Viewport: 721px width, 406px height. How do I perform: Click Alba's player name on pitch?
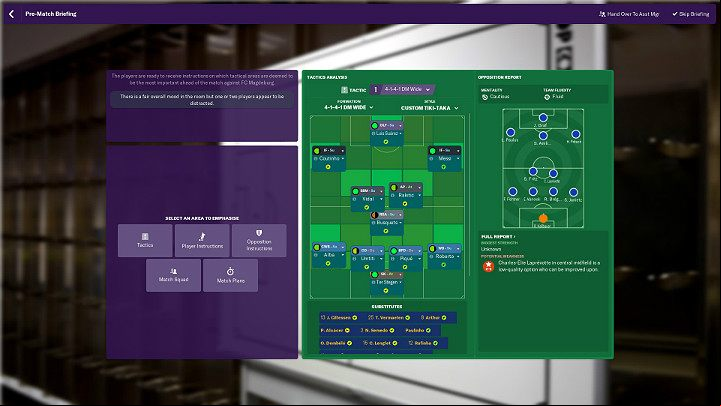click(329, 255)
